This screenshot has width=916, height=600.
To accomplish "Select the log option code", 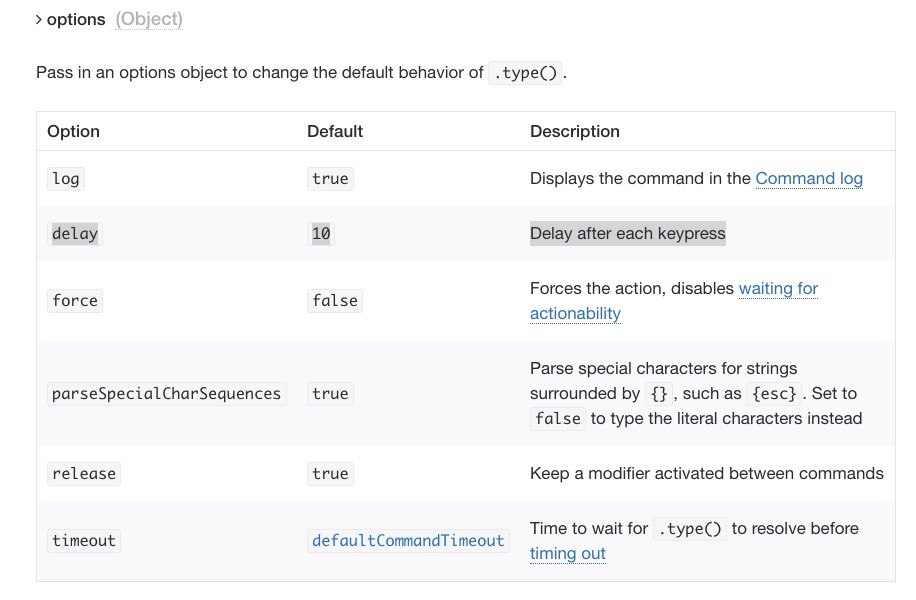I will 65,179.
